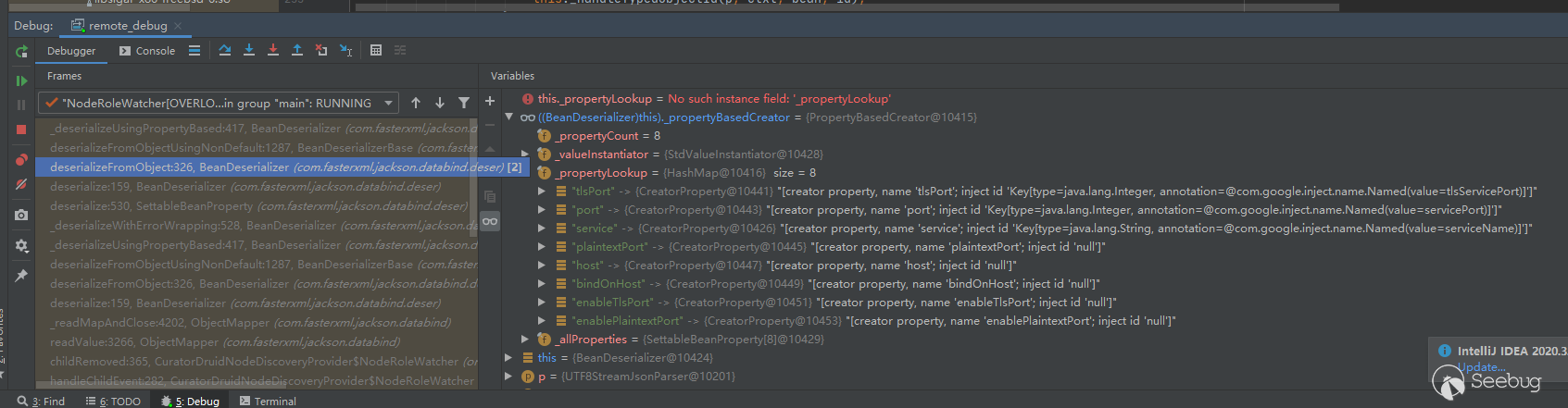Expand the "host" entry
Image resolution: width=1568 pixels, height=408 pixels.
coord(542,265)
